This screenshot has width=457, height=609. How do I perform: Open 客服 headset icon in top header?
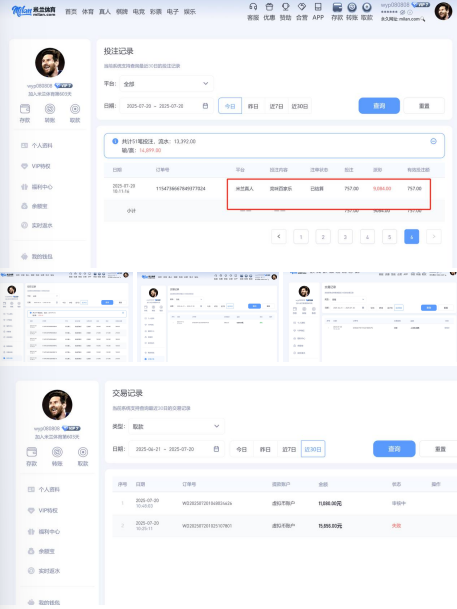point(253,7)
